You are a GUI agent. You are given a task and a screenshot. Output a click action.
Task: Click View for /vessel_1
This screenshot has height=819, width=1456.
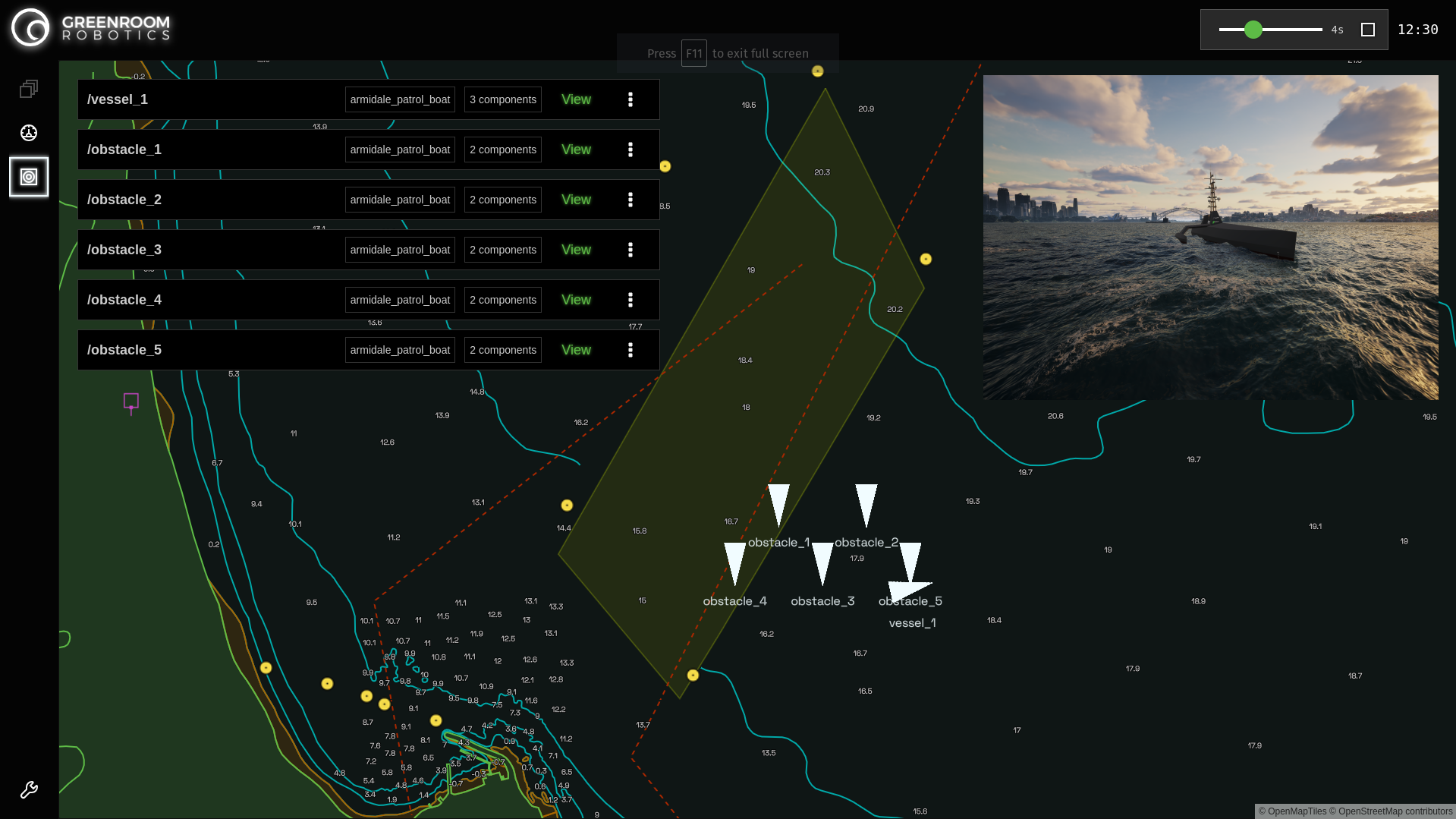(x=576, y=99)
